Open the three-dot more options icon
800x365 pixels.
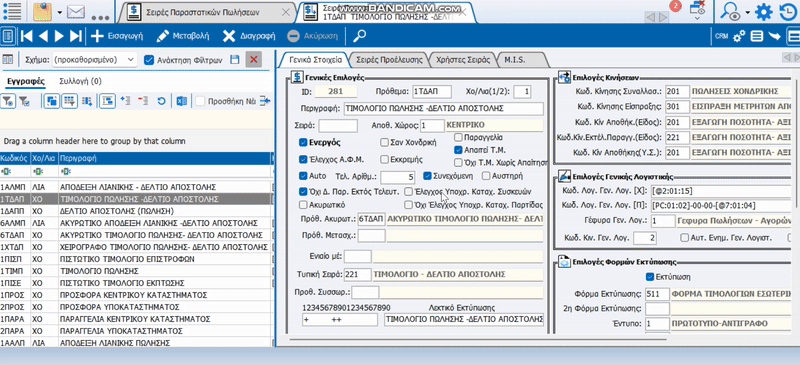[x=101, y=17]
